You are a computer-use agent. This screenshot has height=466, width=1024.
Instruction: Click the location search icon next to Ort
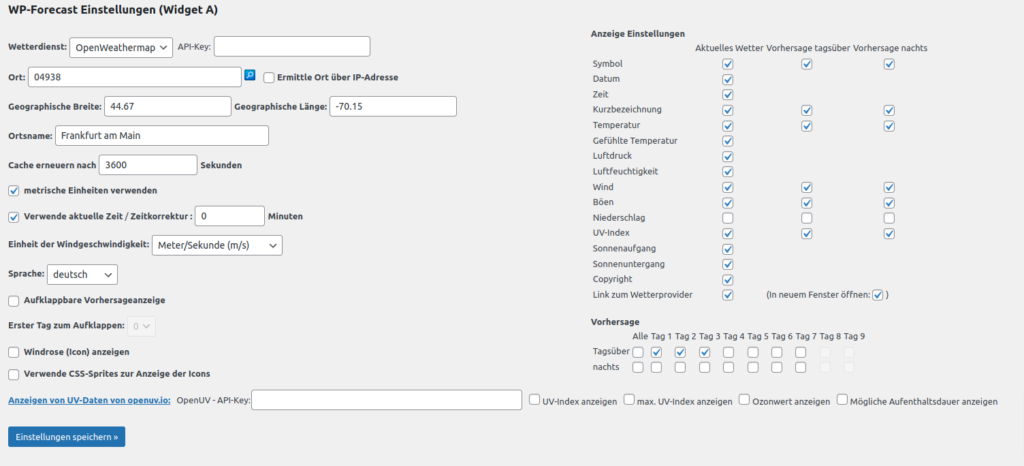pos(249,76)
